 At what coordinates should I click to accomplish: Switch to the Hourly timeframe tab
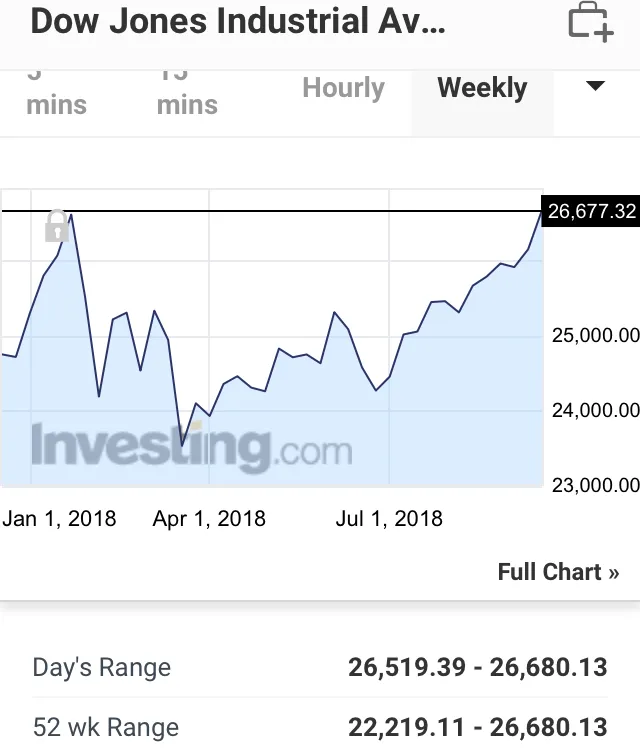click(x=343, y=89)
